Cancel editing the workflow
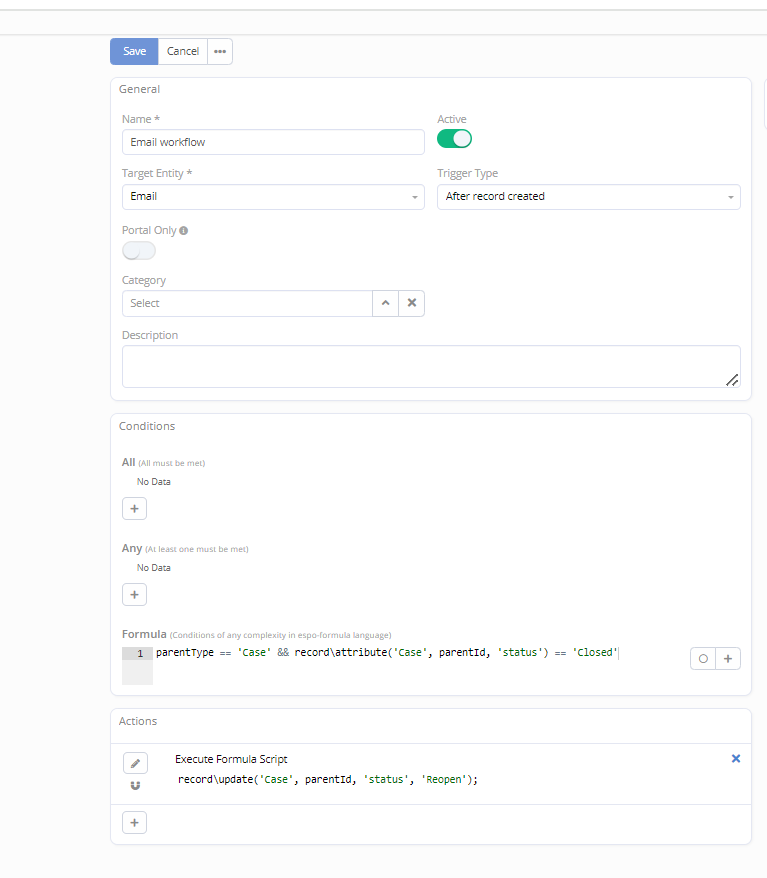 [183, 52]
